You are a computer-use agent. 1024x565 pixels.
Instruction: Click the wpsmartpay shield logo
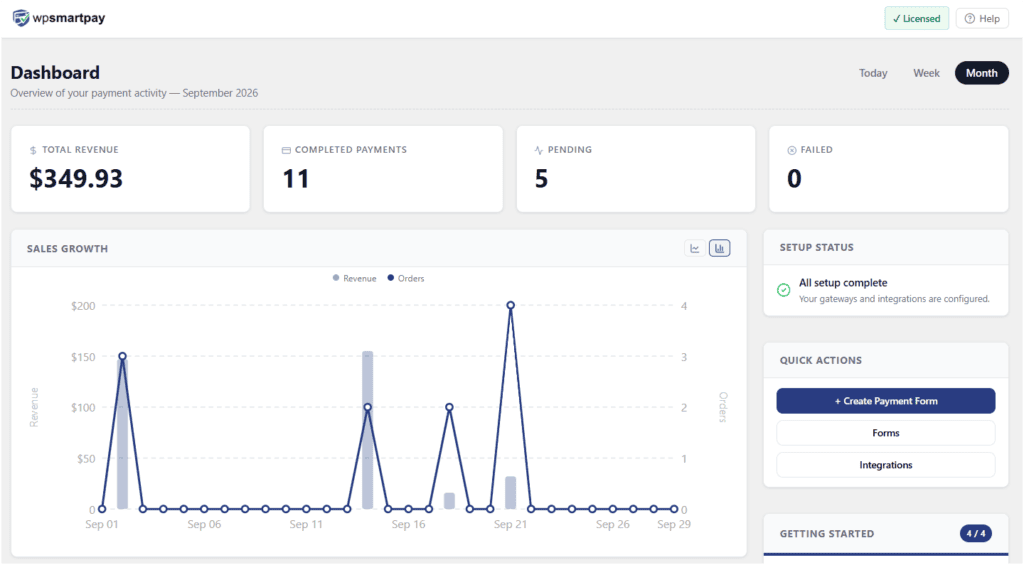(x=21, y=18)
